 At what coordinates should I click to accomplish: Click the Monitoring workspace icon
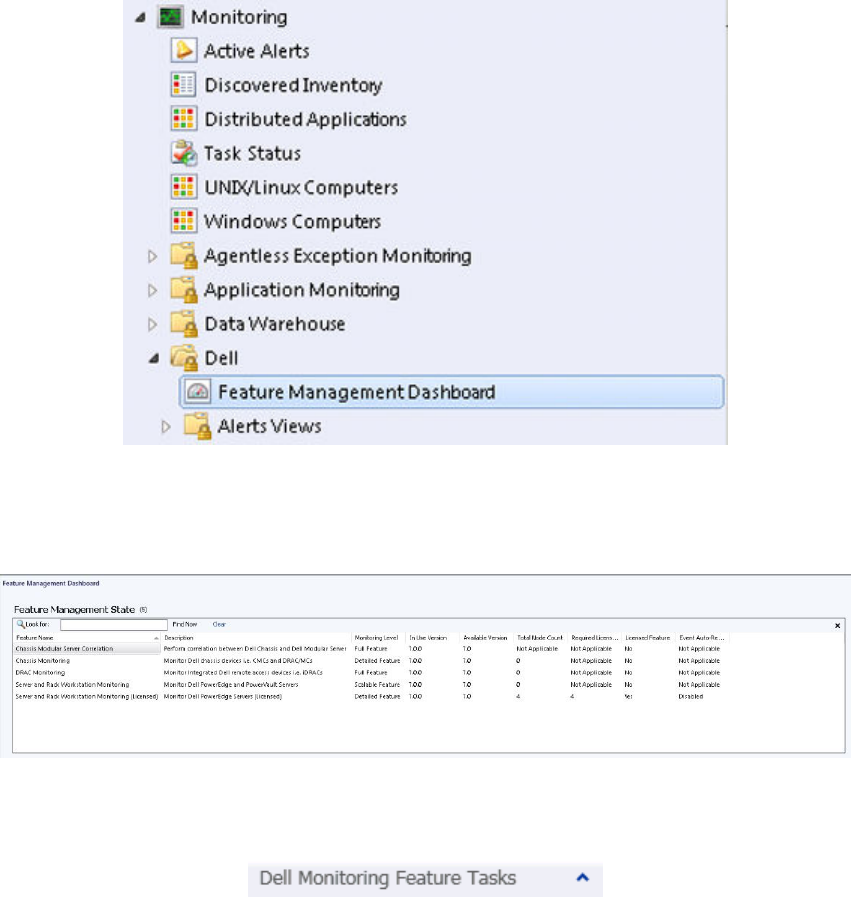(x=170, y=17)
